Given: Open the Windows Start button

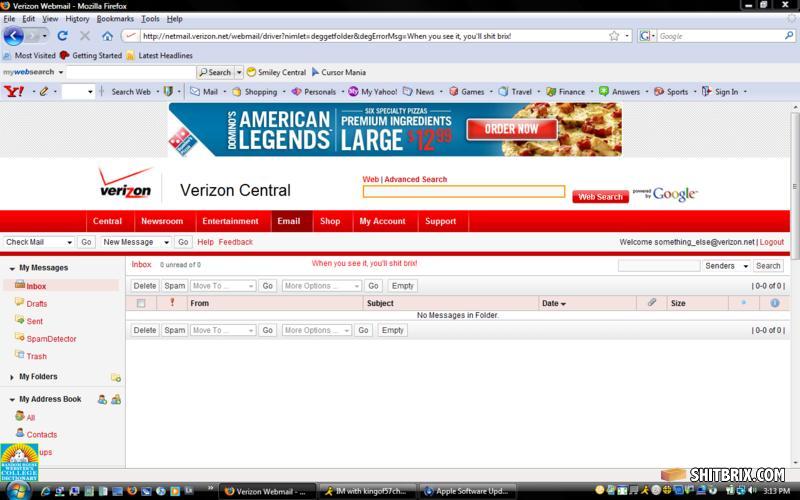Looking at the screenshot, I should pos(17,491).
